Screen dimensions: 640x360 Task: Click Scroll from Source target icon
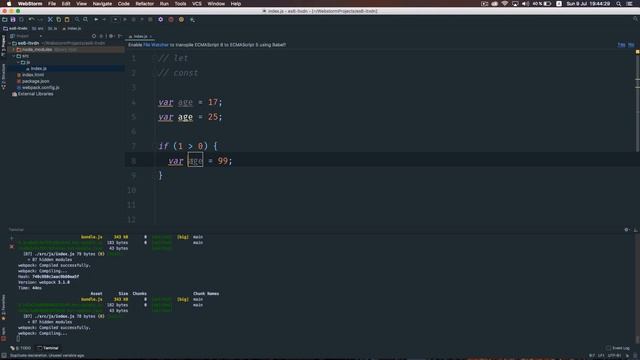point(94,36)
